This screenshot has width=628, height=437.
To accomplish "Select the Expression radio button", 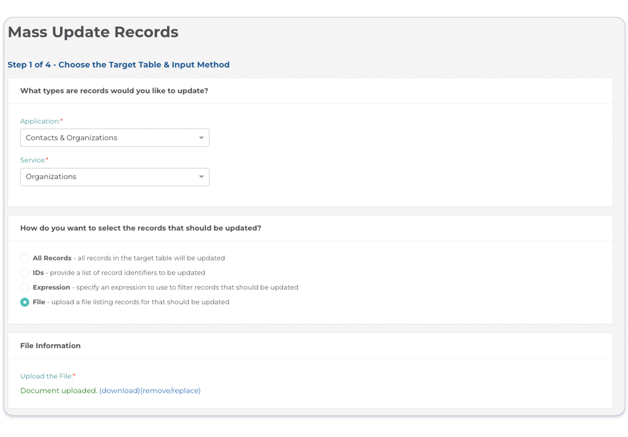I will pos(25,287).
